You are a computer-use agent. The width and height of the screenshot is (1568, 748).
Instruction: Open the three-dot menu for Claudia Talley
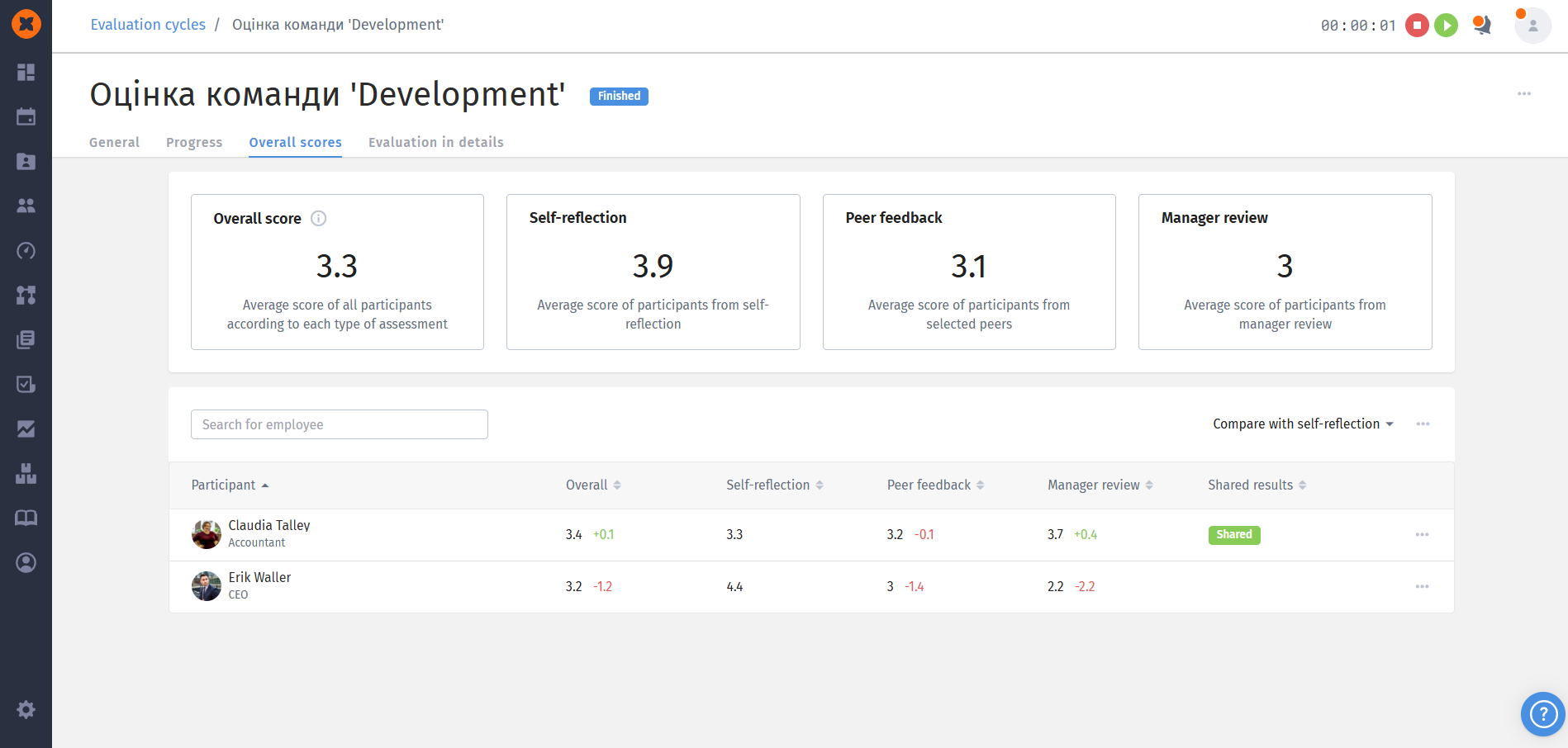1422,535
